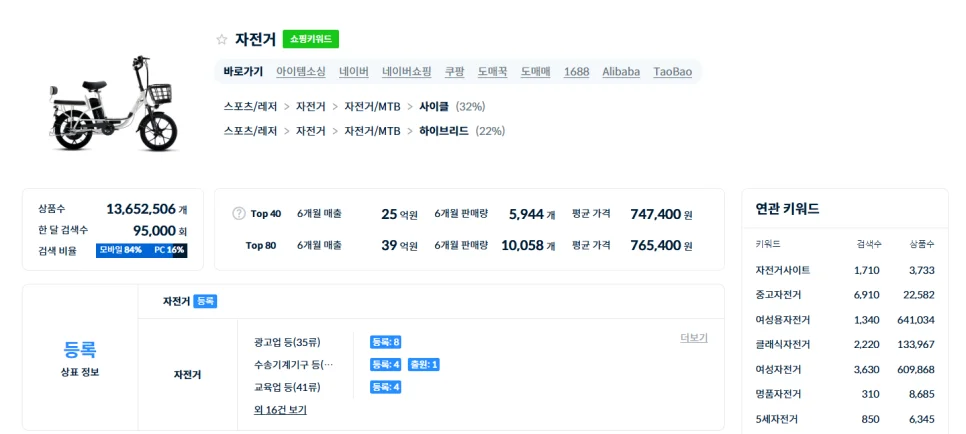Click the 모바일 84% search ratio bar
966x434 pixels.
[122, 250]
